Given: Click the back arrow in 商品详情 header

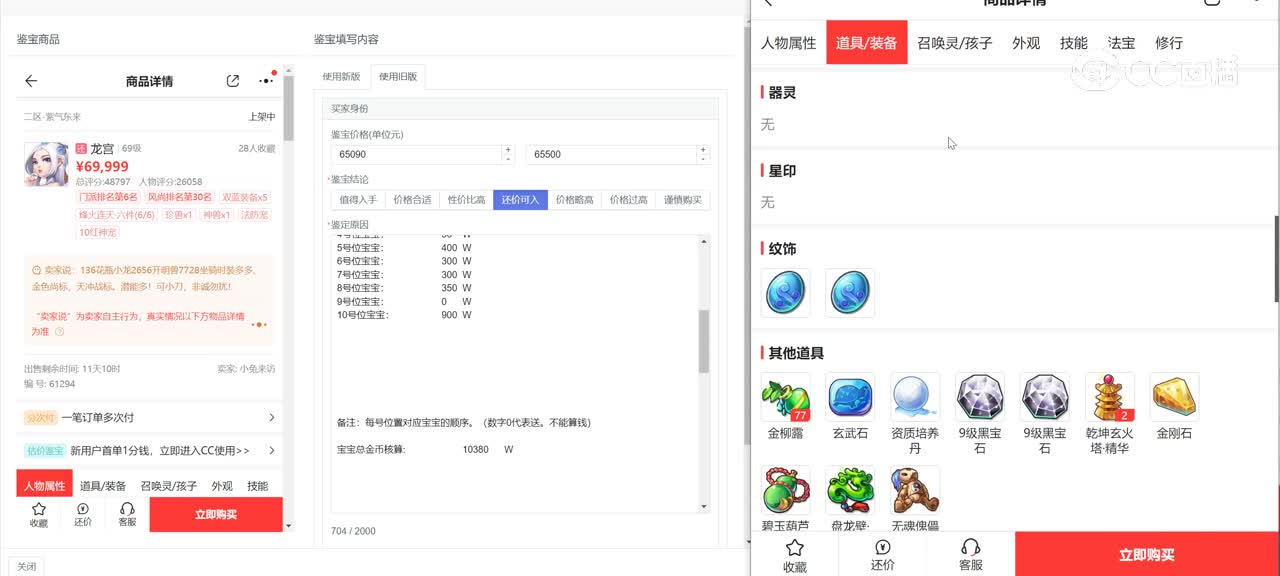Looking at the screenshot, I should coord(31,81).
